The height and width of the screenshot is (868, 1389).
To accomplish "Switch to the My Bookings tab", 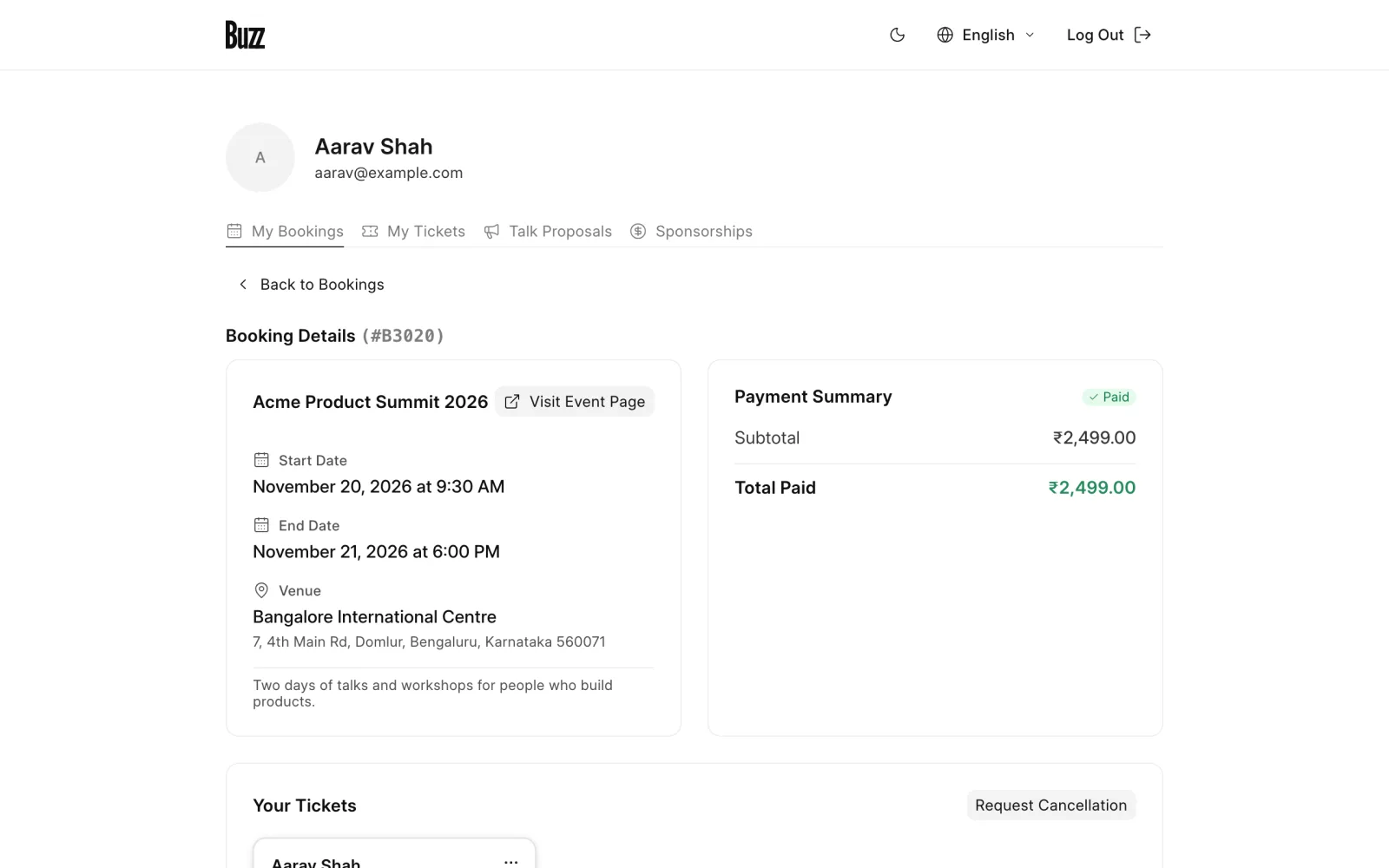I will tap(285, 231).
